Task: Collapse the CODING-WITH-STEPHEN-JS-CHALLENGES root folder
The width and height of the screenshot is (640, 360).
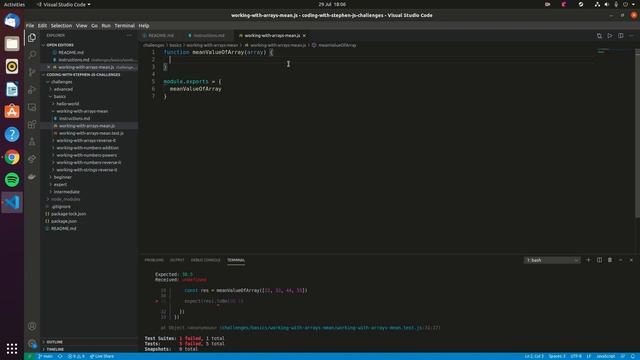Action: [x=83, y=75]
